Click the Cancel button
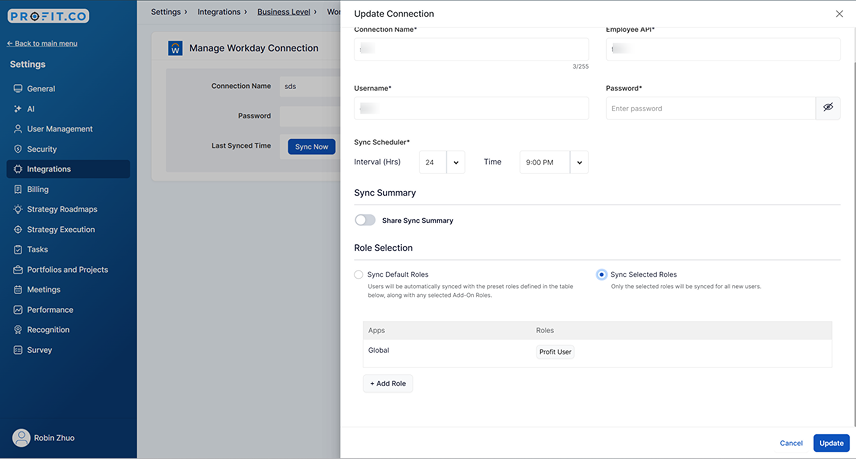The image size is (856, 459). coord(791,443)
